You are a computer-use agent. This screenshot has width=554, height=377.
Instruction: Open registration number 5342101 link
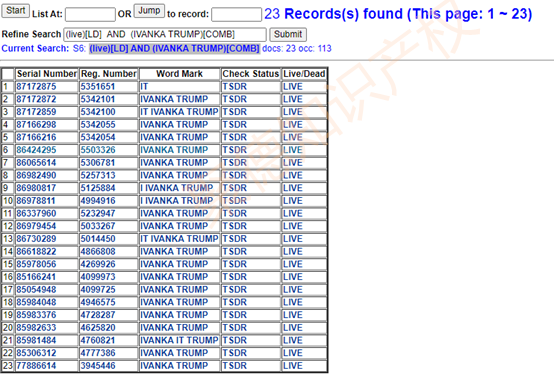coord(98,99)
